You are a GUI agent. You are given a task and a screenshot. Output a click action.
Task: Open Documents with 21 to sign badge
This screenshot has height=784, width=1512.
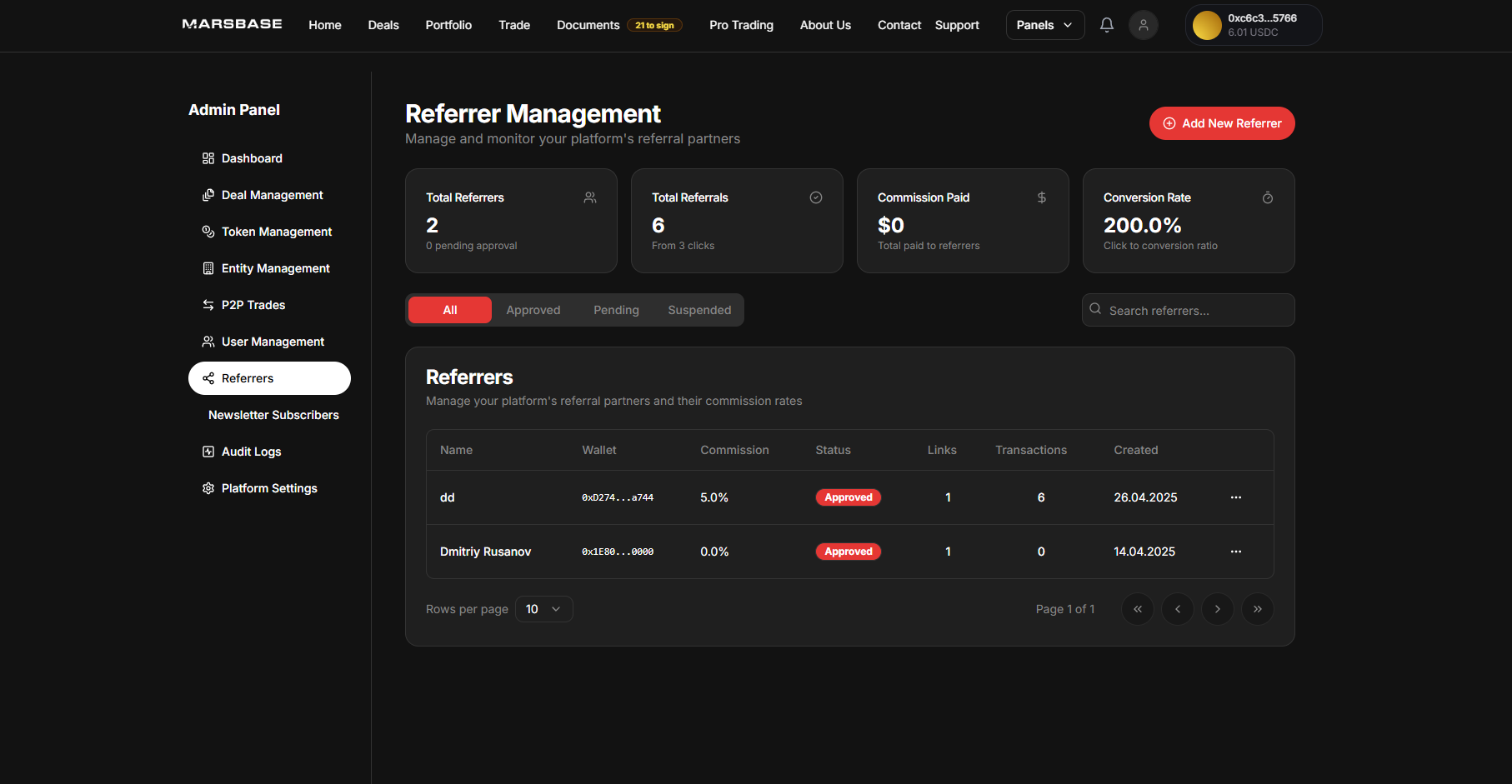[588, 25]
